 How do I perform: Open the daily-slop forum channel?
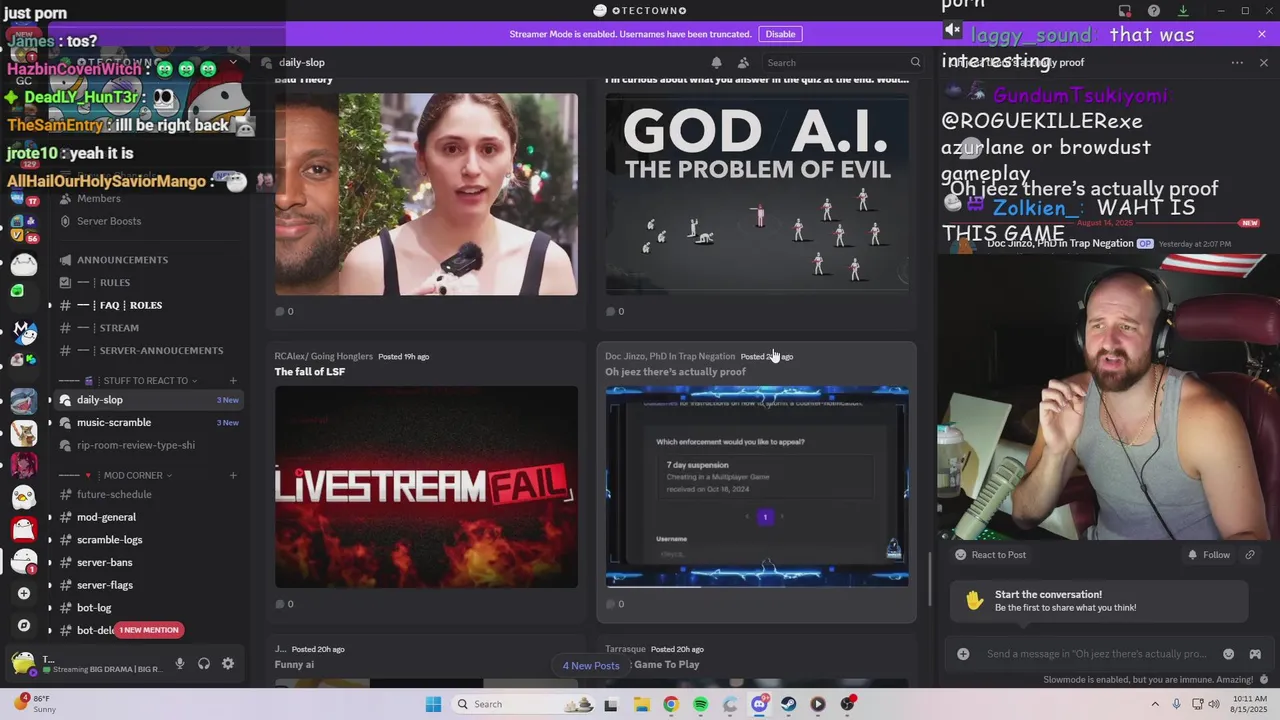tap(149, 400)
